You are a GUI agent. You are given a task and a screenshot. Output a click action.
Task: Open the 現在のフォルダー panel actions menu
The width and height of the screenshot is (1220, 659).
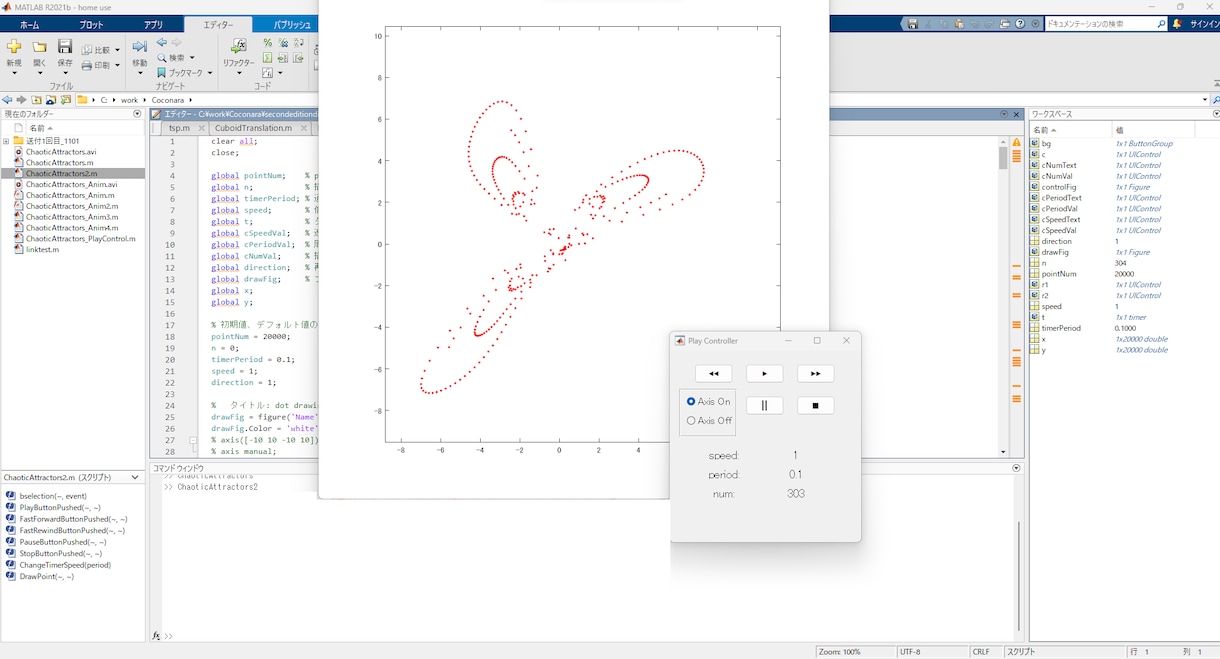coord(137,114)
